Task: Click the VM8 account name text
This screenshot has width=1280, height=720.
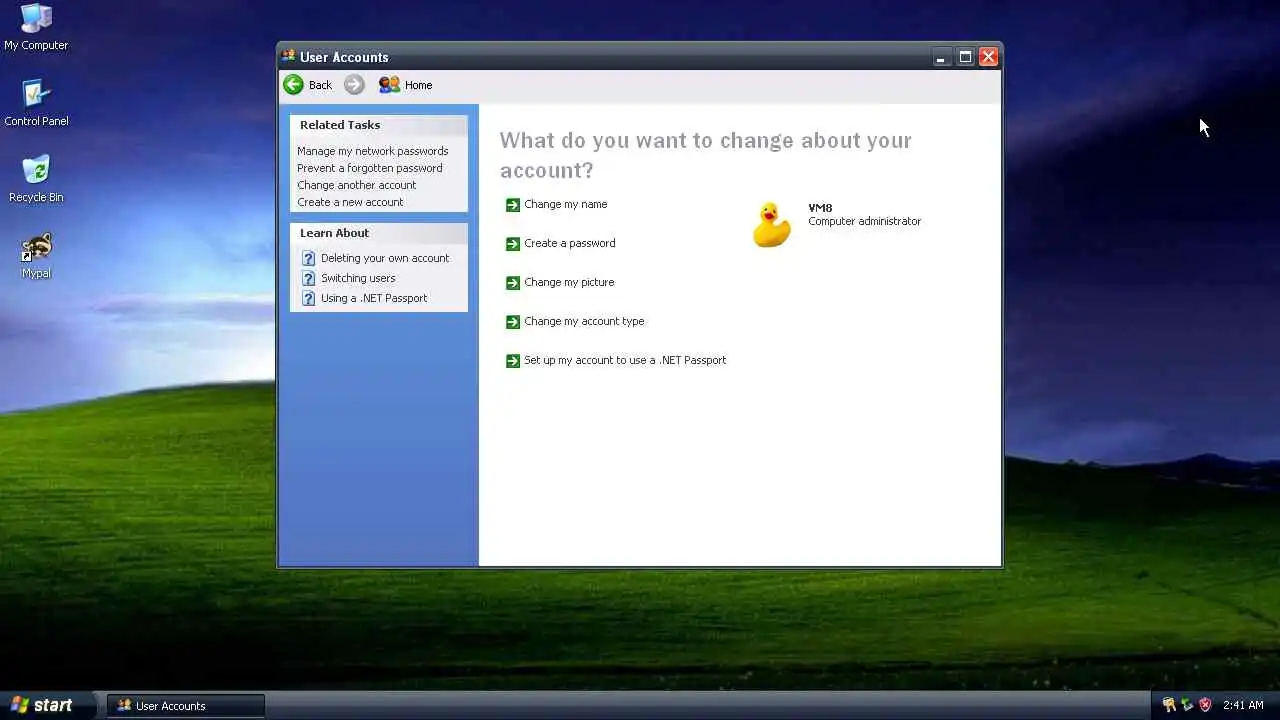Action: pos(820,208)
